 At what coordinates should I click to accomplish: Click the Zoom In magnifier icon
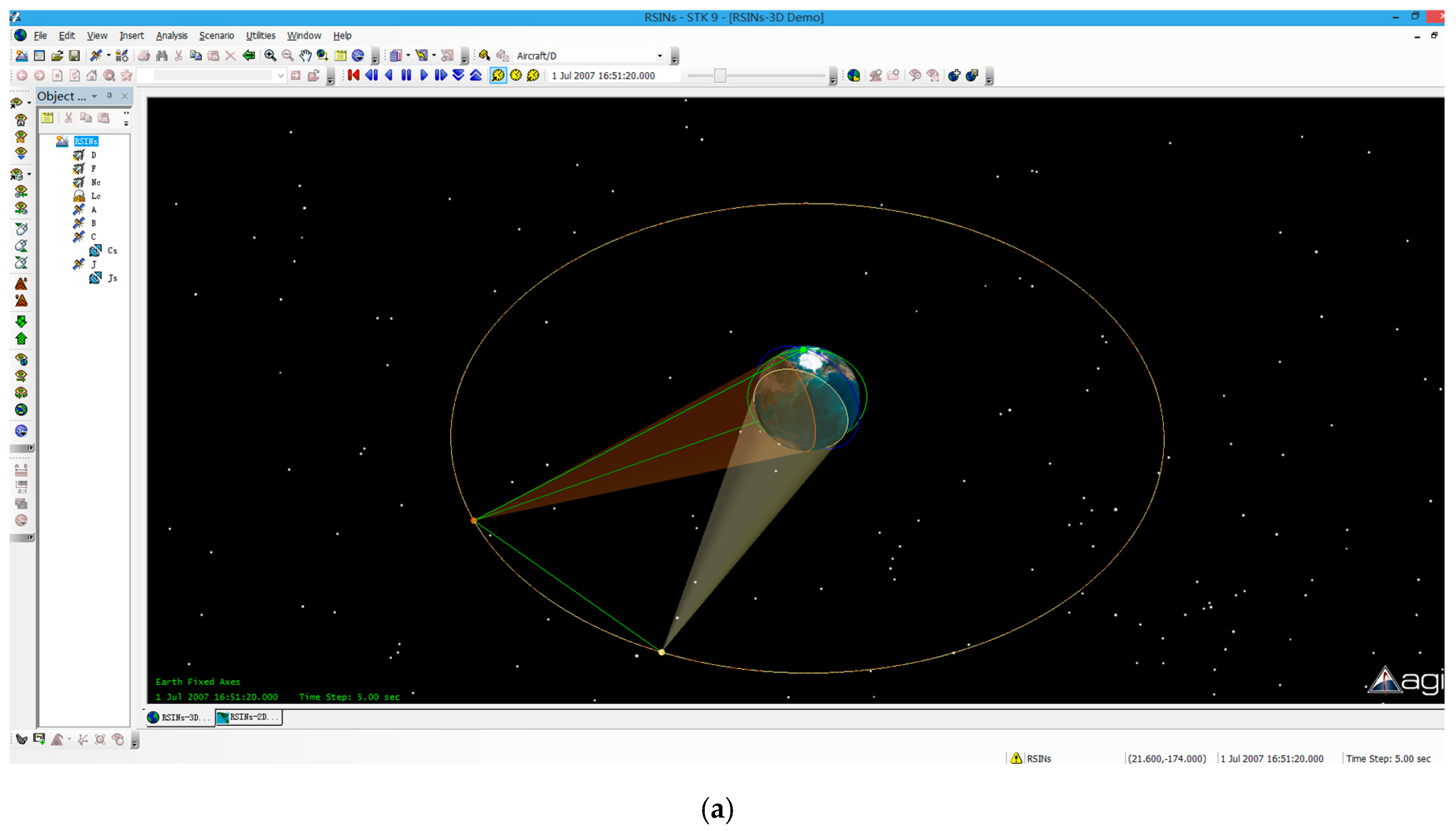coord(270,56)
